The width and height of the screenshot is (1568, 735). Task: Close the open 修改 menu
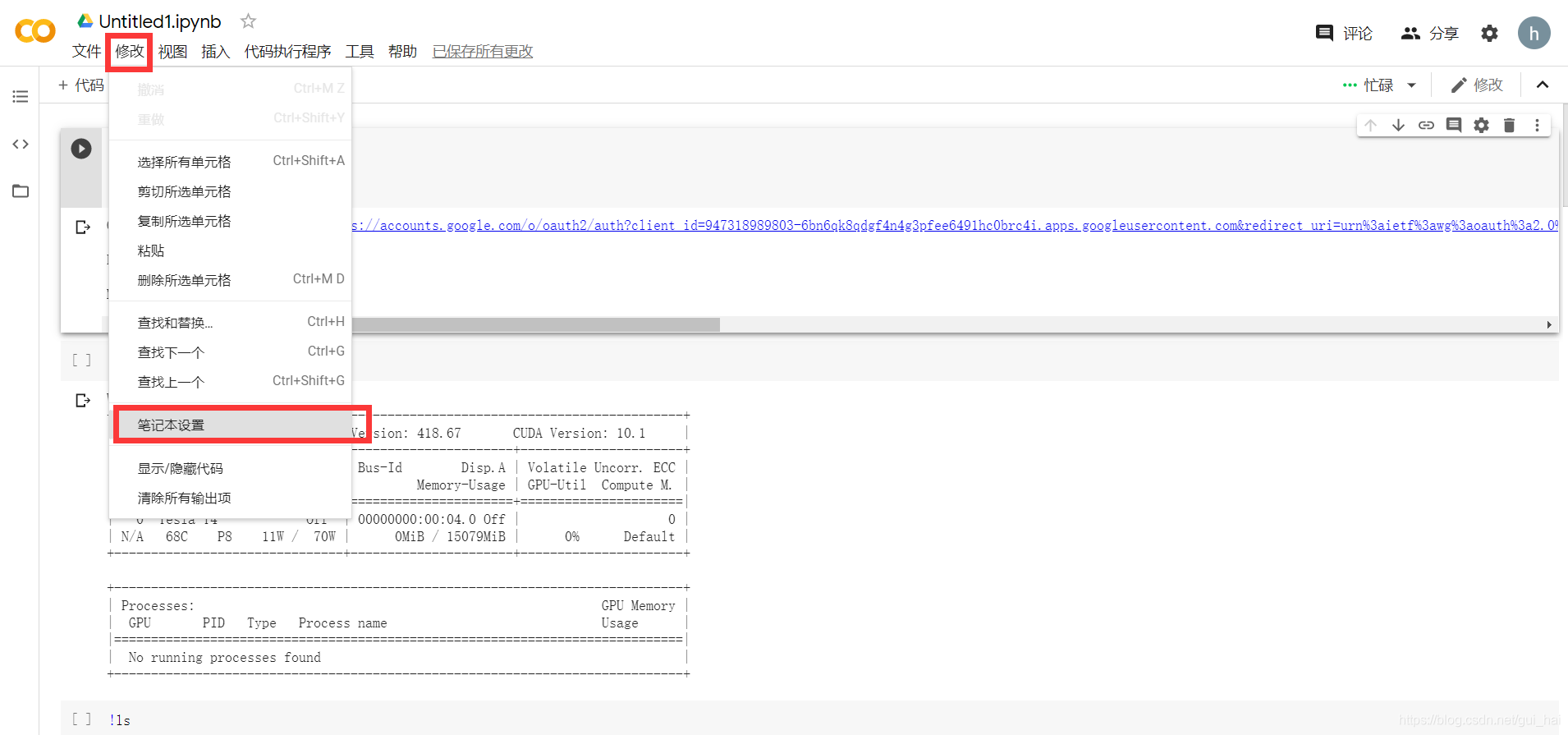tap(130, 52)
